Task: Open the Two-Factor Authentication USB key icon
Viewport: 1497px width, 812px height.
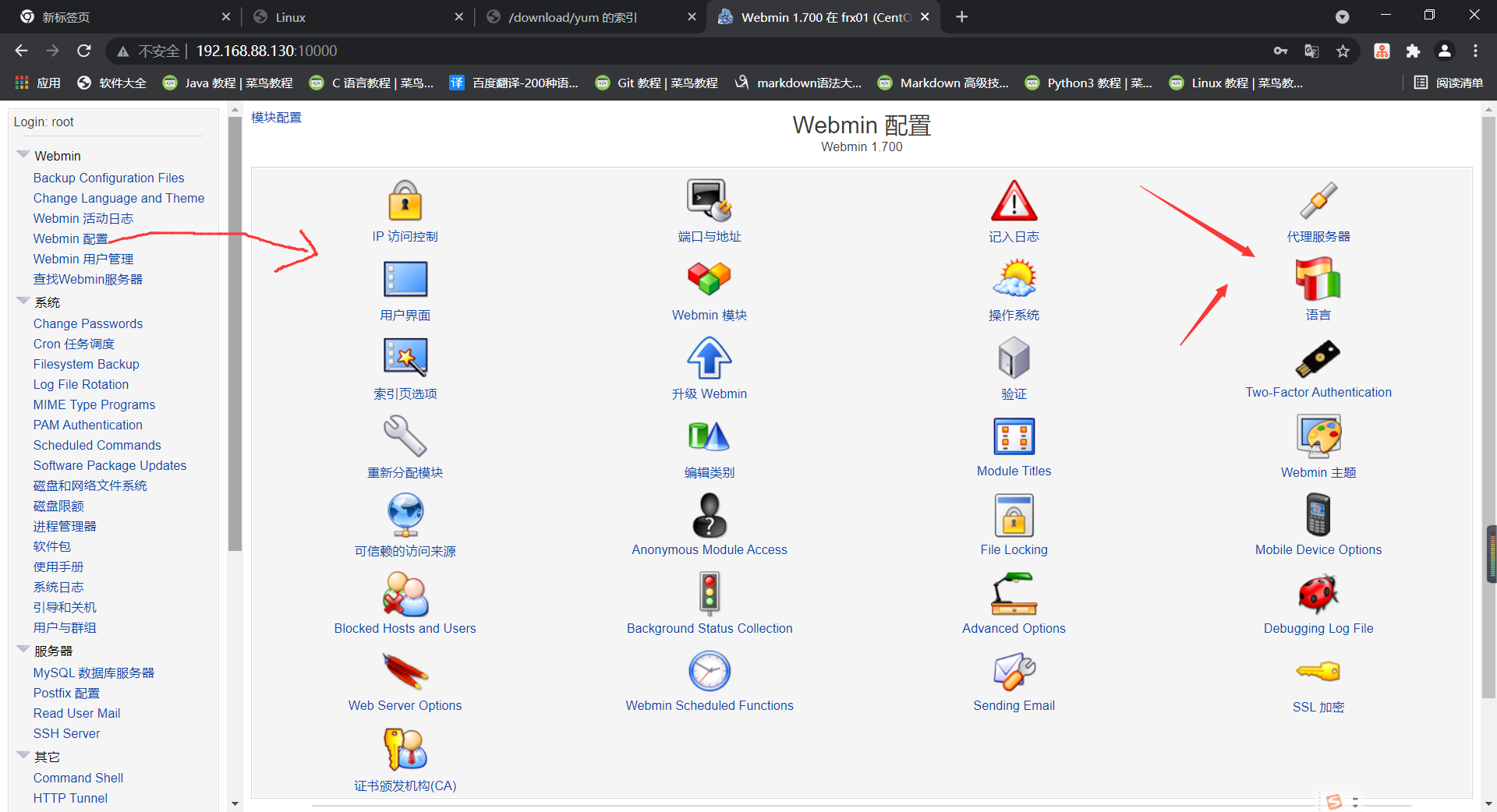Action: (1318, 358)
